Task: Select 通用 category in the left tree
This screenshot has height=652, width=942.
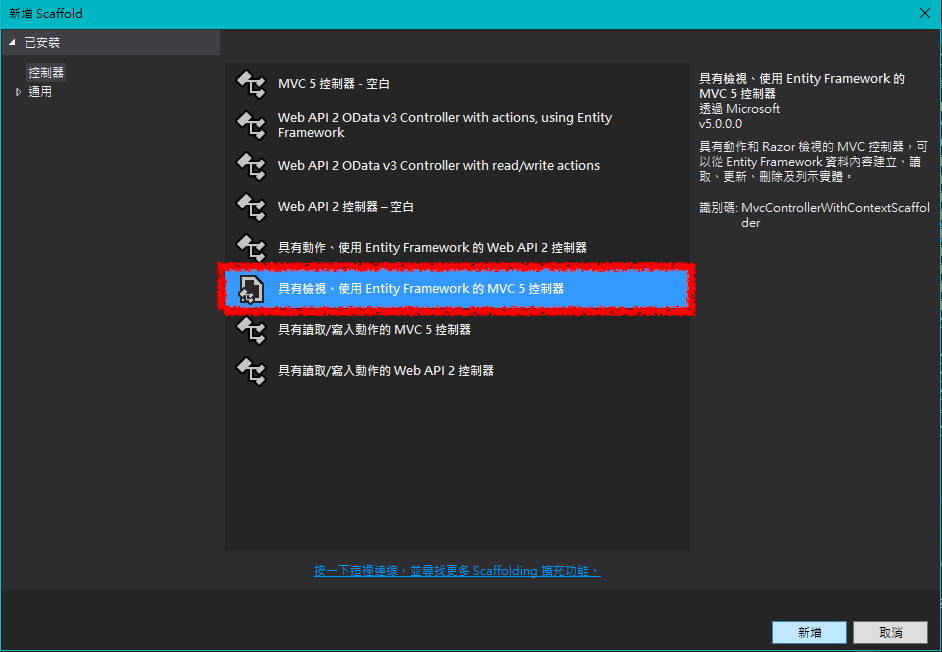Action: click(x=40, y=92)
